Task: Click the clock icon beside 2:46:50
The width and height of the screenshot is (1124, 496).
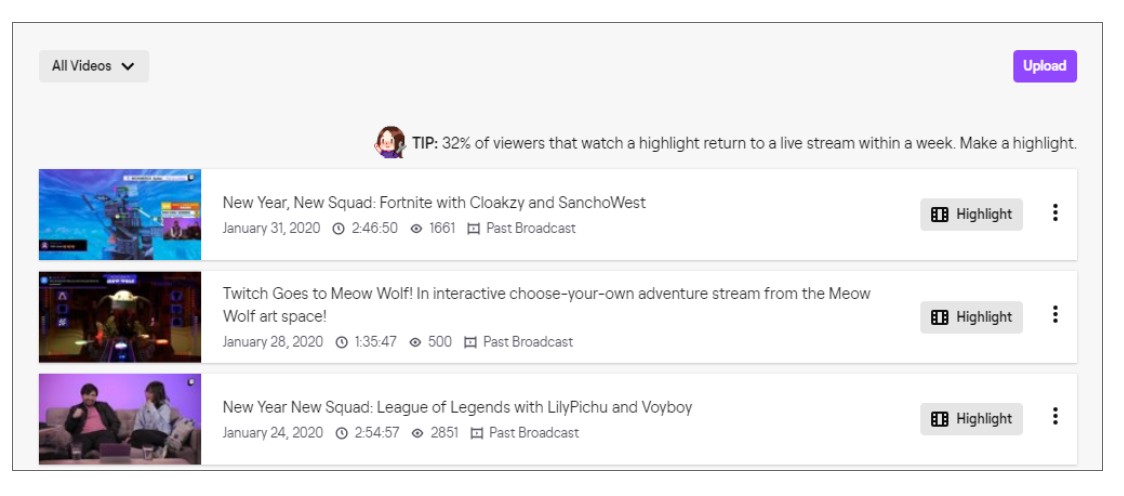Action: click(x=338, y=229)
